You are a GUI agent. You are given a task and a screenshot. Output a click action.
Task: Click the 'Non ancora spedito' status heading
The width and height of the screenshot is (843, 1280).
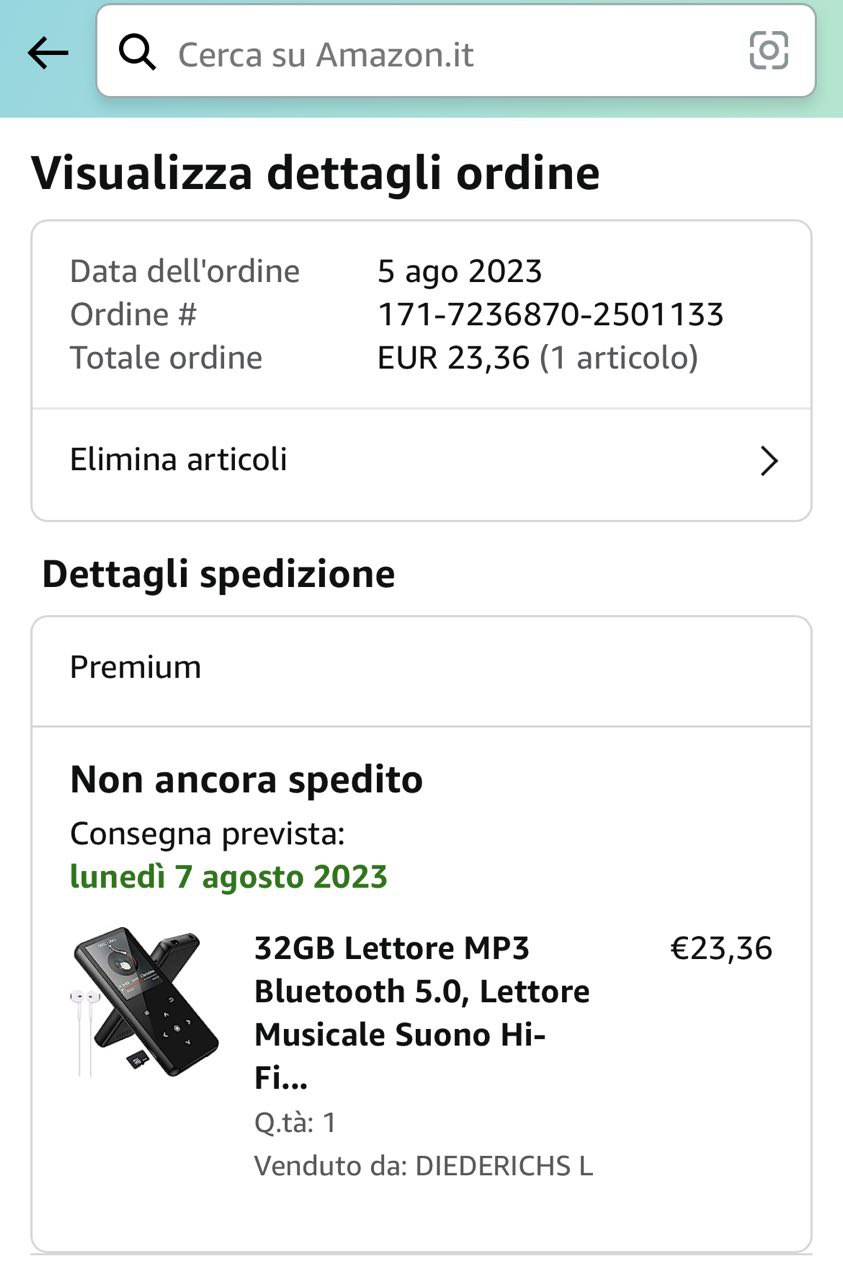pos(246,780)
